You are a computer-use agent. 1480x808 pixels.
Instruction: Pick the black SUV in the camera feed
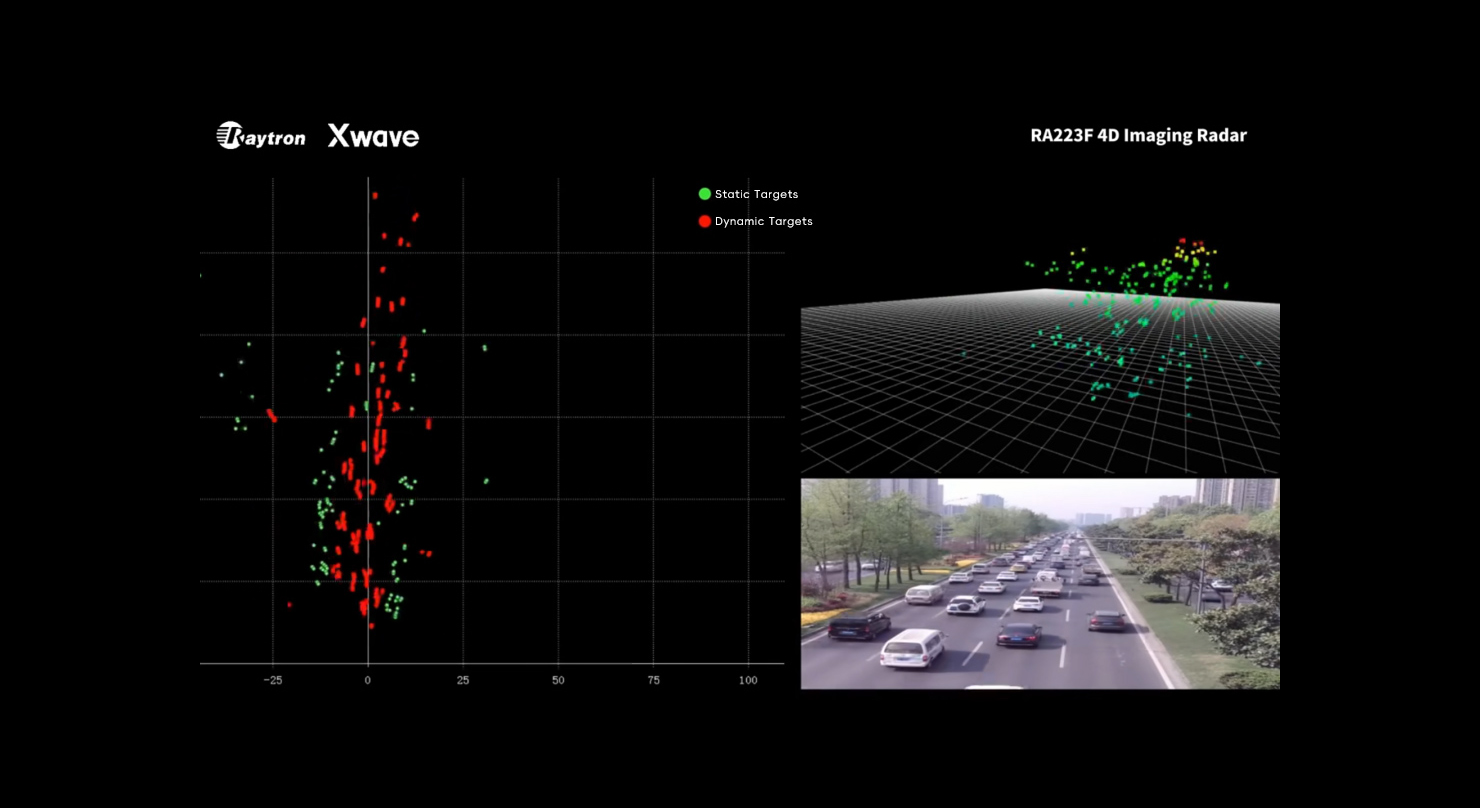tap(858, 626)
